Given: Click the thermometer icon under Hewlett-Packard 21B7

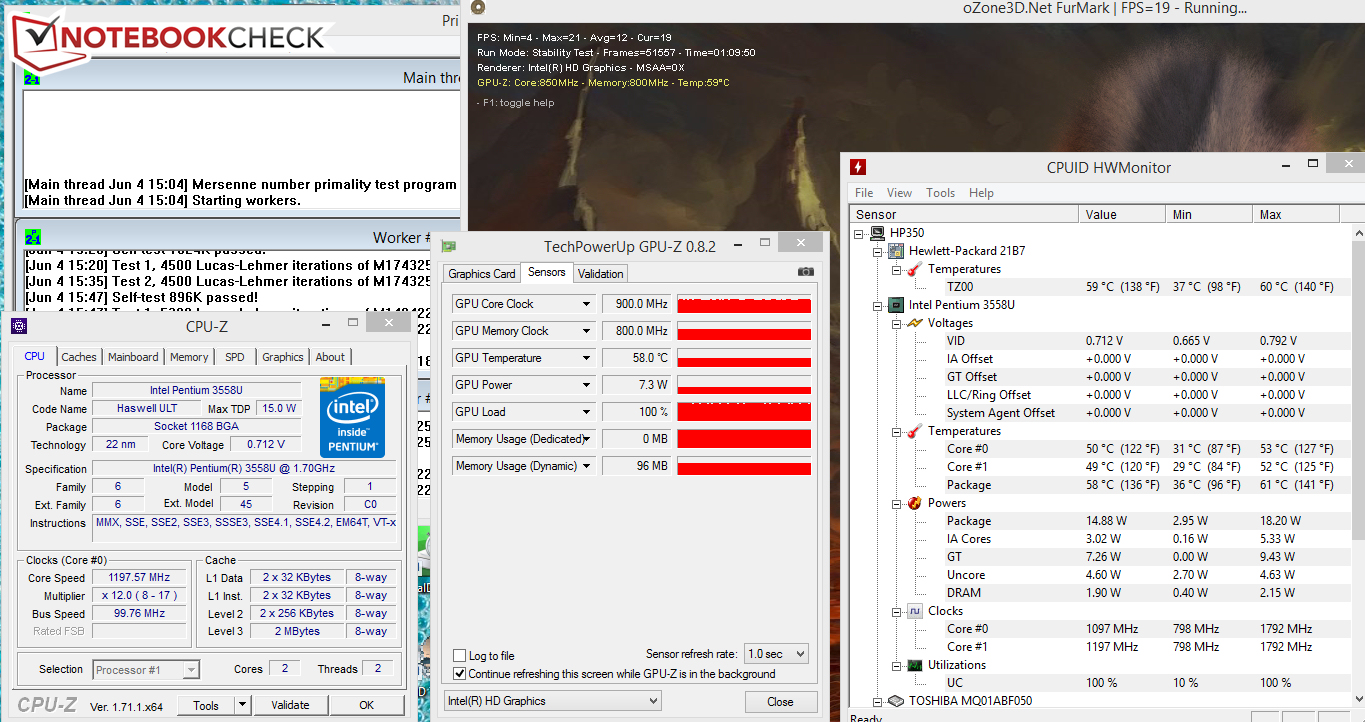Looking at the screenshot, I should pyautogui.click(x=914, y=269).
